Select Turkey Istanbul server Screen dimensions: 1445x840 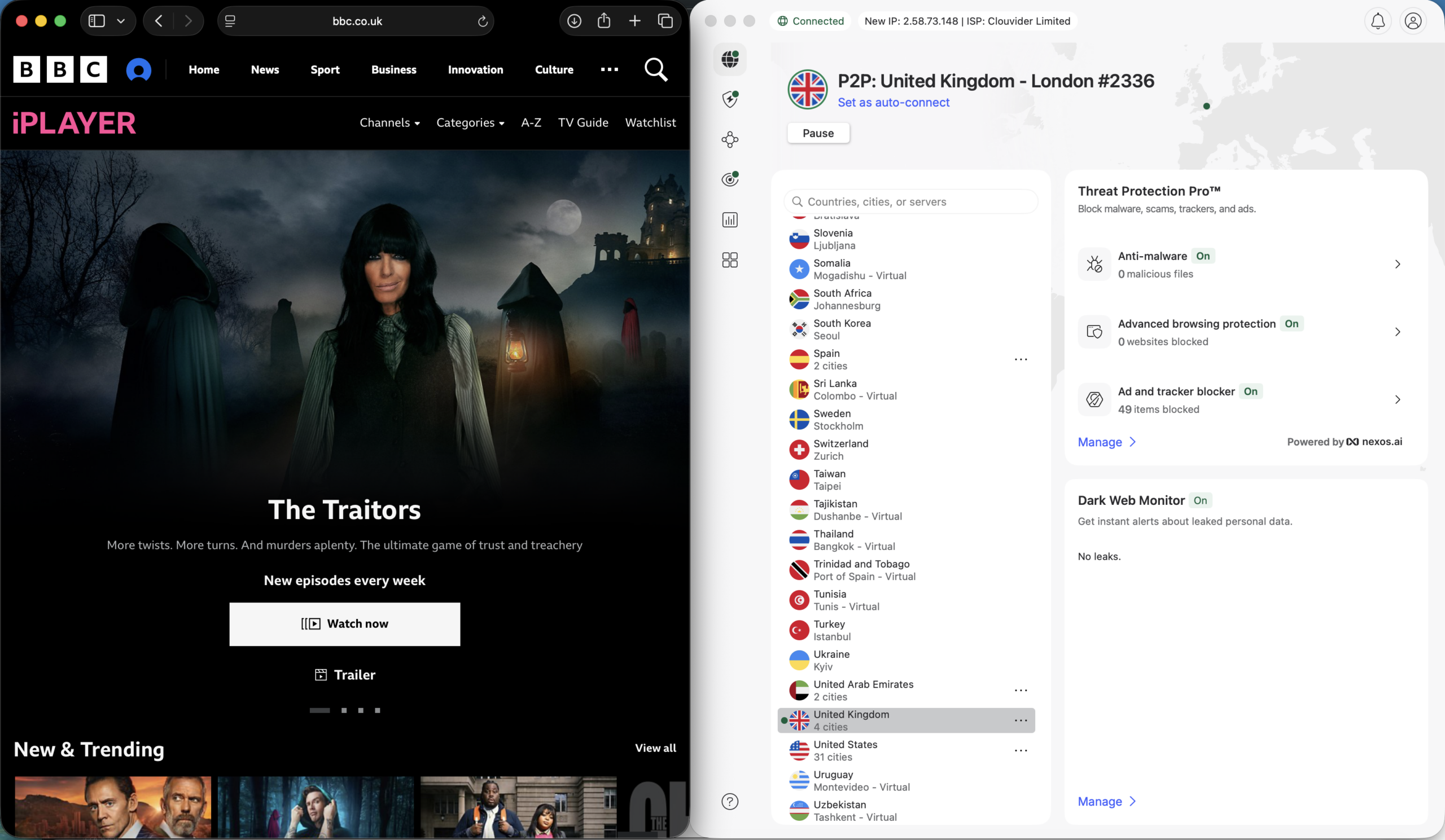pyautogui.click(x=906, y=630)
